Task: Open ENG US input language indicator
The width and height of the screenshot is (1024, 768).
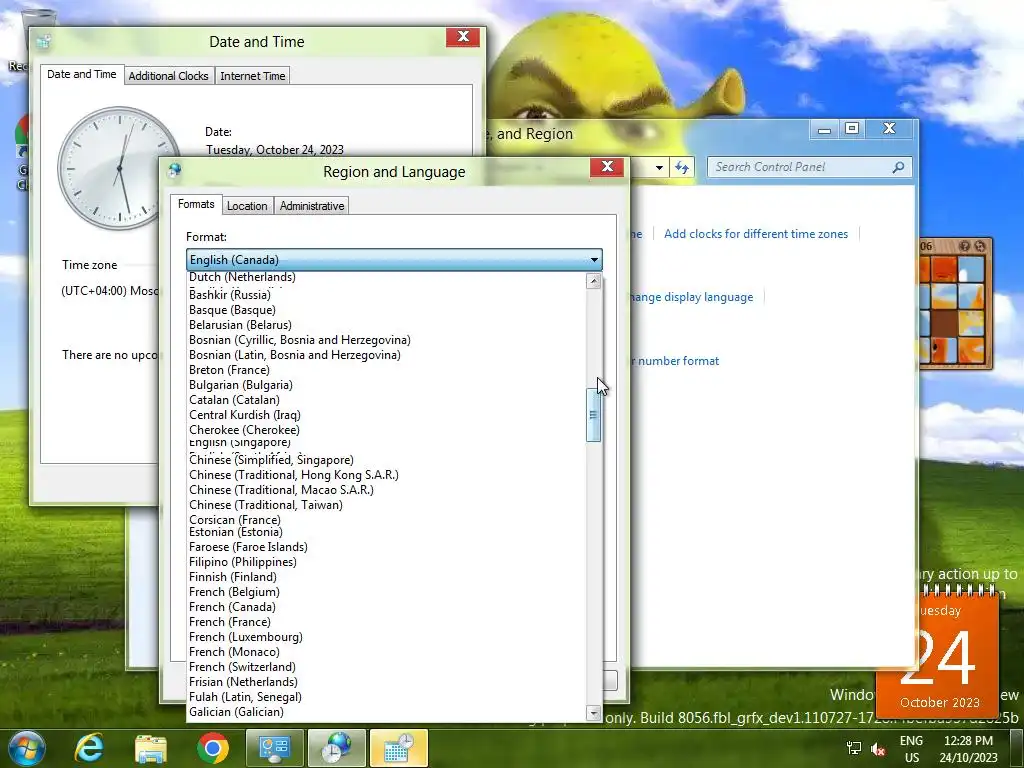Action: click(x=911, y=749)
